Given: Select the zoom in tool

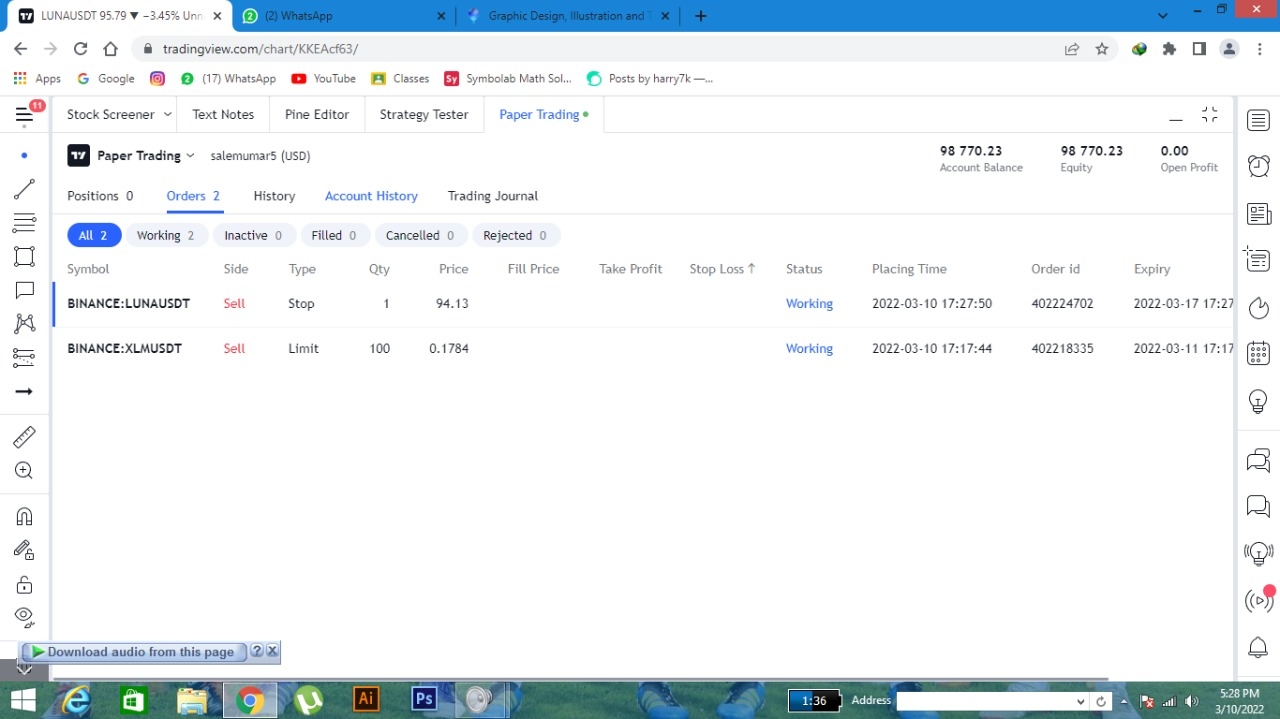Looking at the screenshot, I should coord(24,470).
